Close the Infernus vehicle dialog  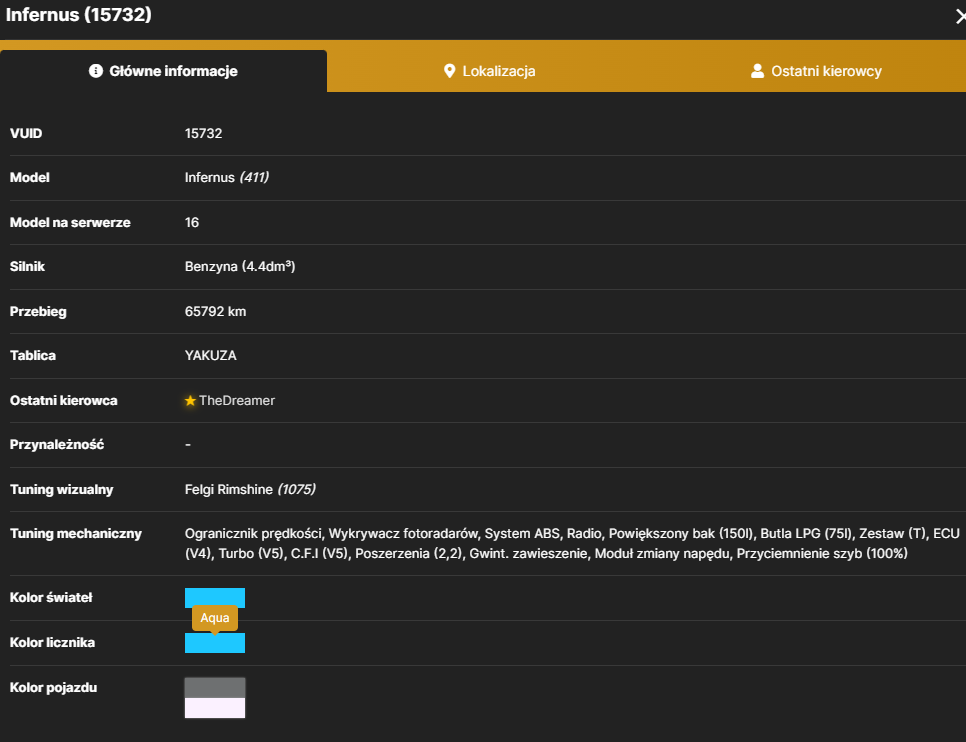[960, 17]
